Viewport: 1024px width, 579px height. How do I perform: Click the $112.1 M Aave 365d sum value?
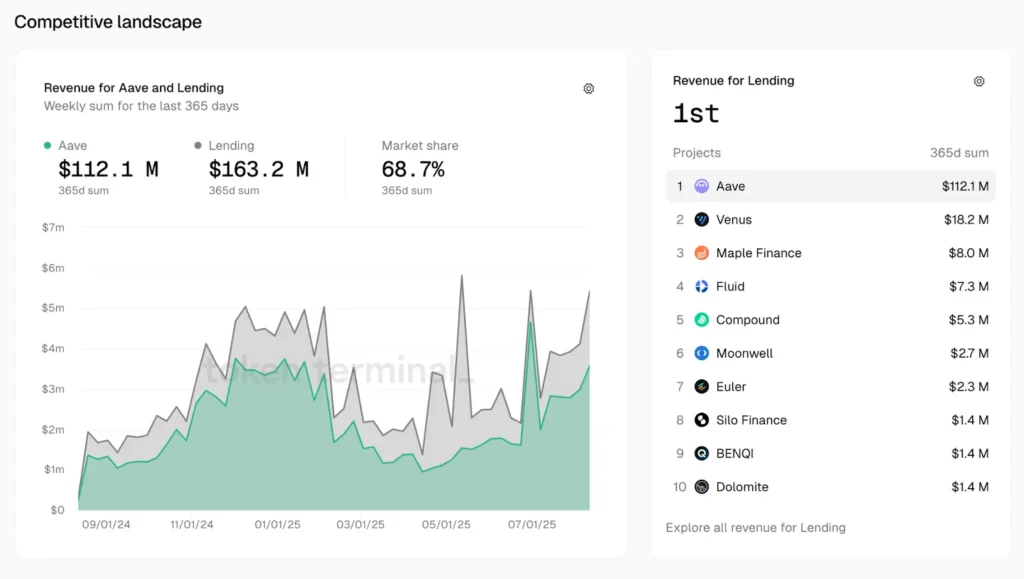pyautogui.click(x=108, y=170)
